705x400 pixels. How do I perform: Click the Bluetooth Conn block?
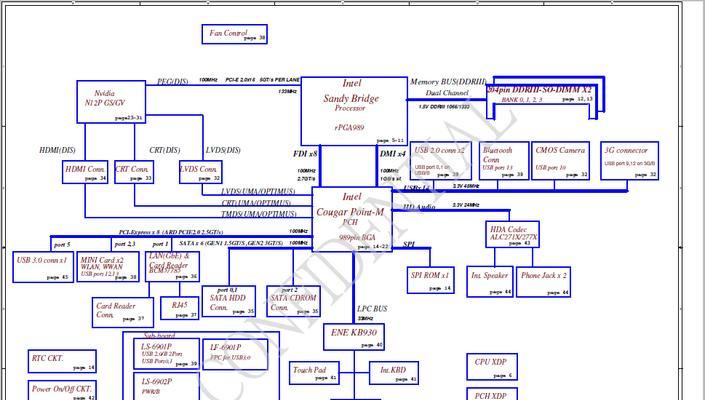click(504, 161)
